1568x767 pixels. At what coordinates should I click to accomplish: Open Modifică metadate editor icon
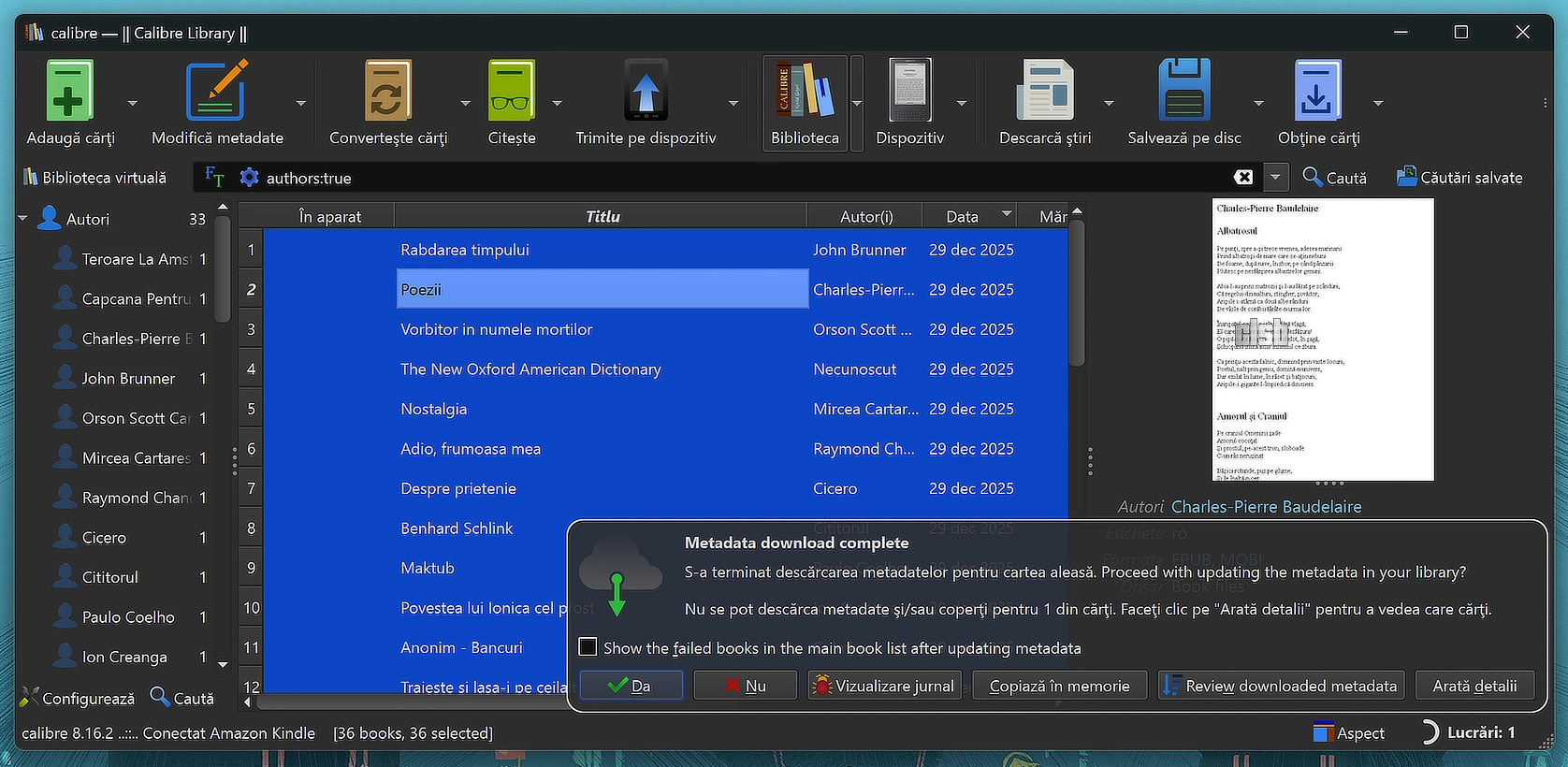(x=217, y=91)
